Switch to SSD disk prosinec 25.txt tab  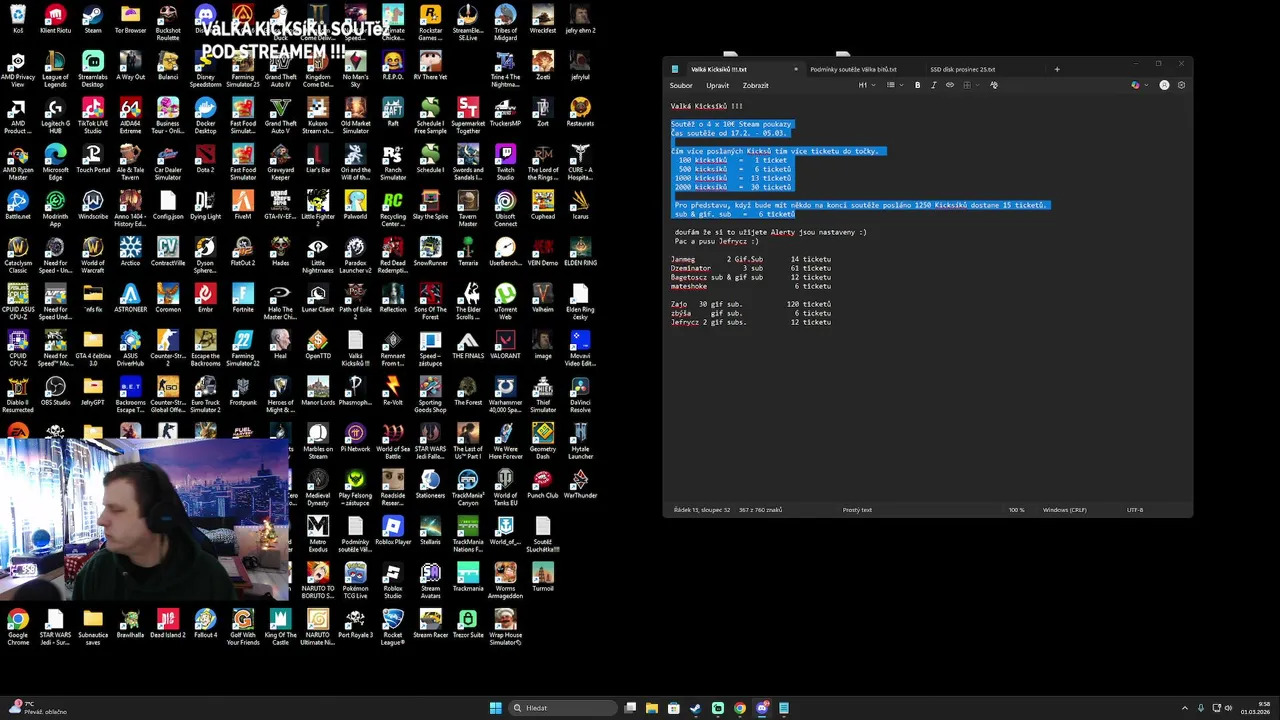(962, 69)
